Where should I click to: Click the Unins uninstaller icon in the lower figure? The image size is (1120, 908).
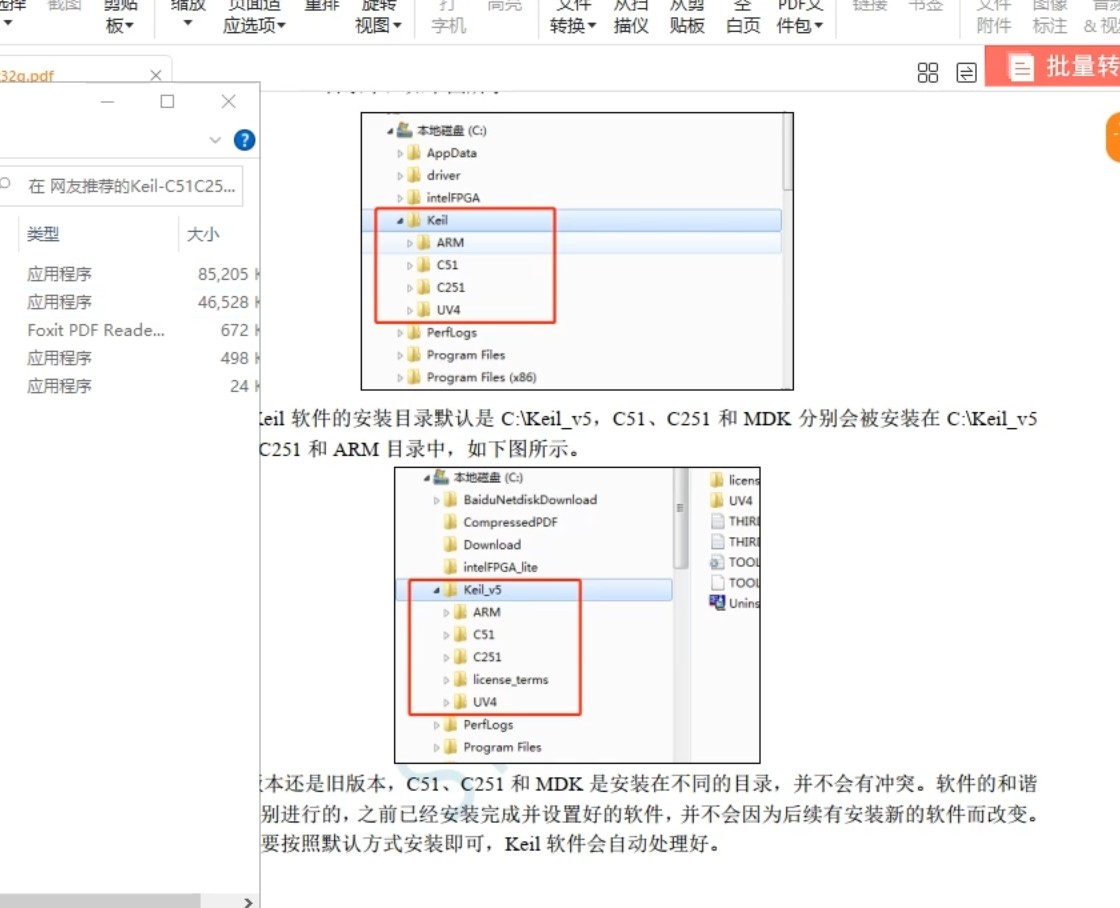click(717, 602)
